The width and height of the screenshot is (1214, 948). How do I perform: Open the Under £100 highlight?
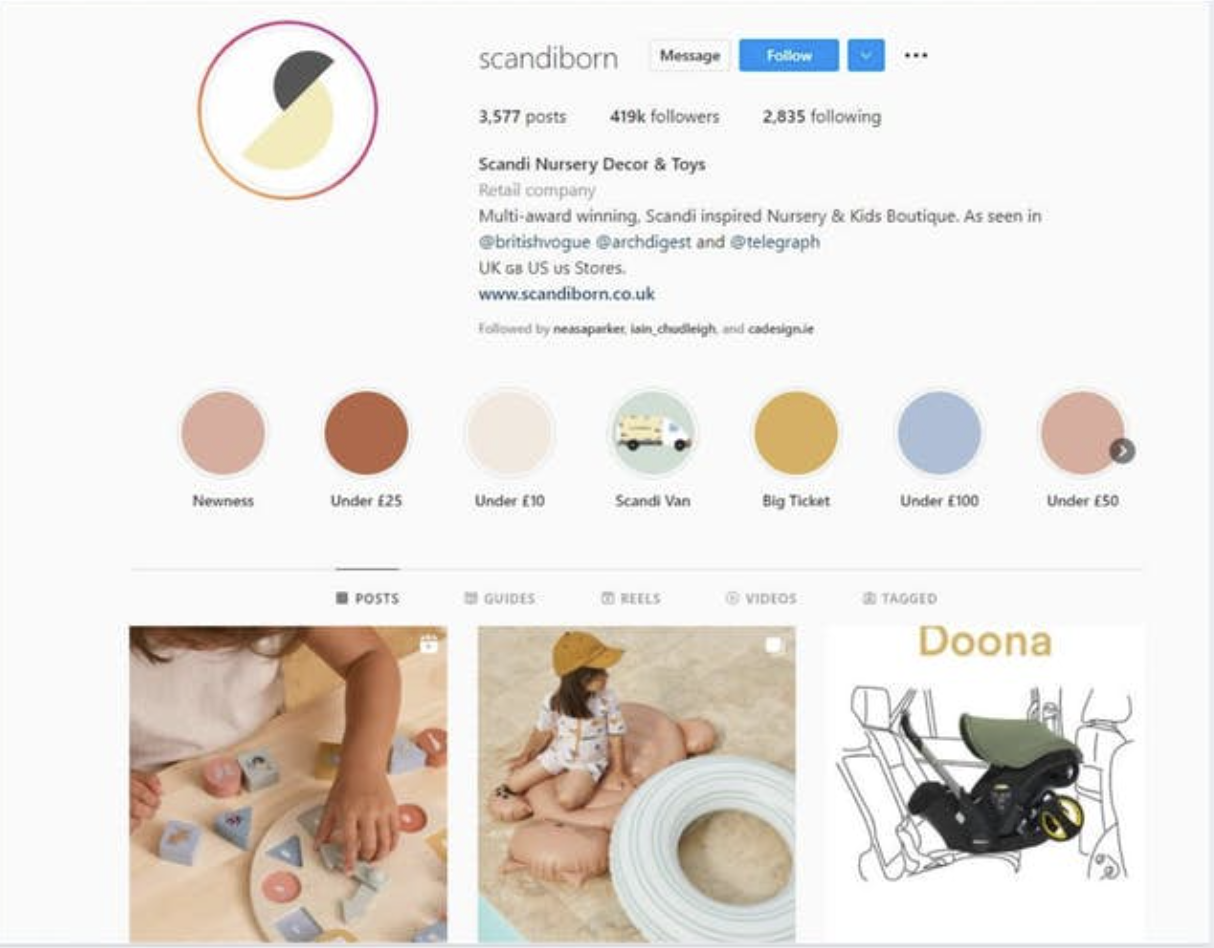[939, 433]
